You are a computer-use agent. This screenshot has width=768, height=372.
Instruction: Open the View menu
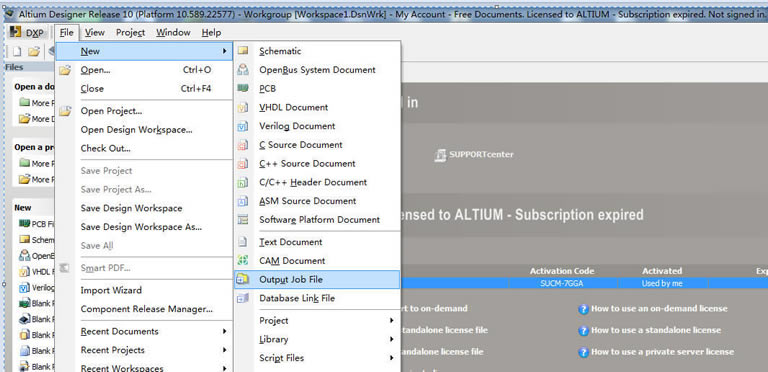(x=95, y=33)
